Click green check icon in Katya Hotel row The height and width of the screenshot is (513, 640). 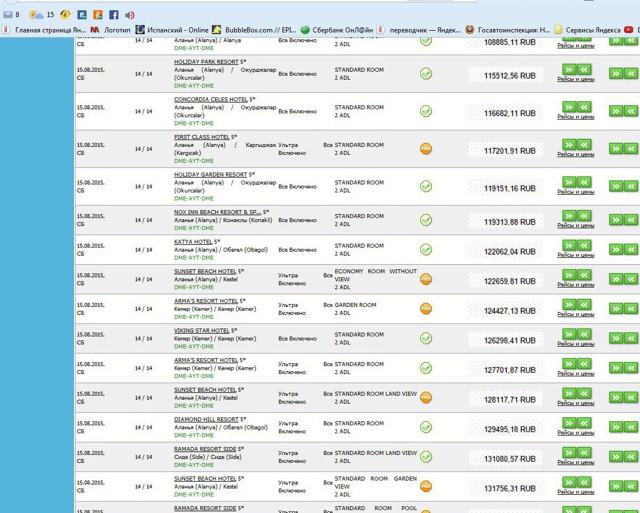pyautogui.click(x=426, y=250)
